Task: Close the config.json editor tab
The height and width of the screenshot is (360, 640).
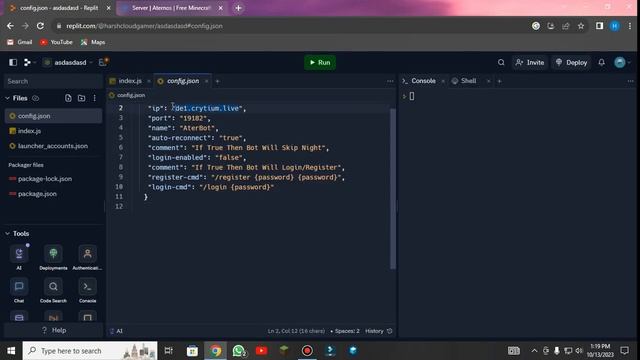Action: 207,81
